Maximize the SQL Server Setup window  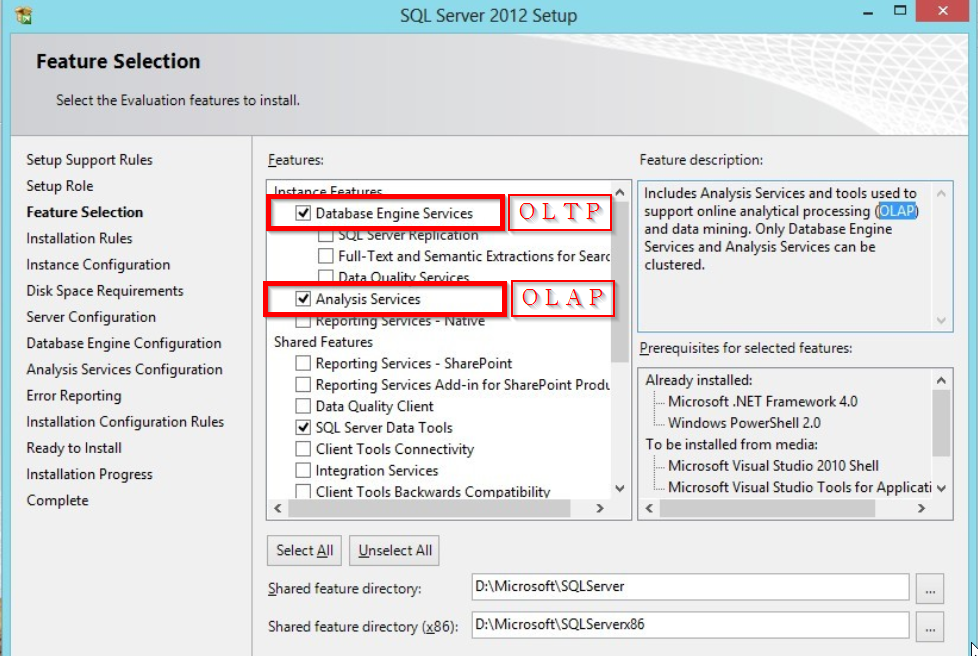click(899, 11)
